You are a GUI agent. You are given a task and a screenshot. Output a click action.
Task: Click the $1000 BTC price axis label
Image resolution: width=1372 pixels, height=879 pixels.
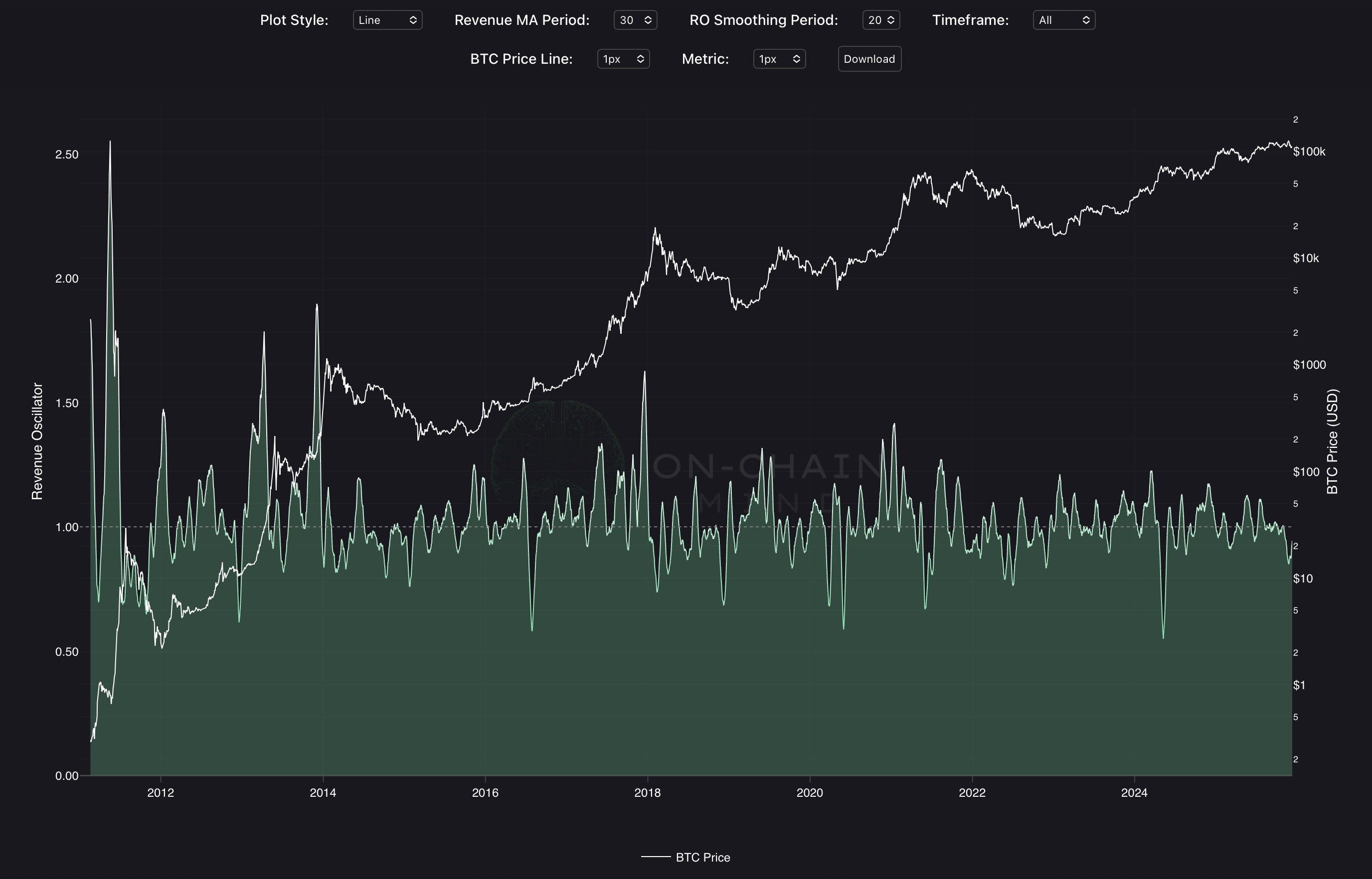pyautogui.click(x=1309, y=365)
